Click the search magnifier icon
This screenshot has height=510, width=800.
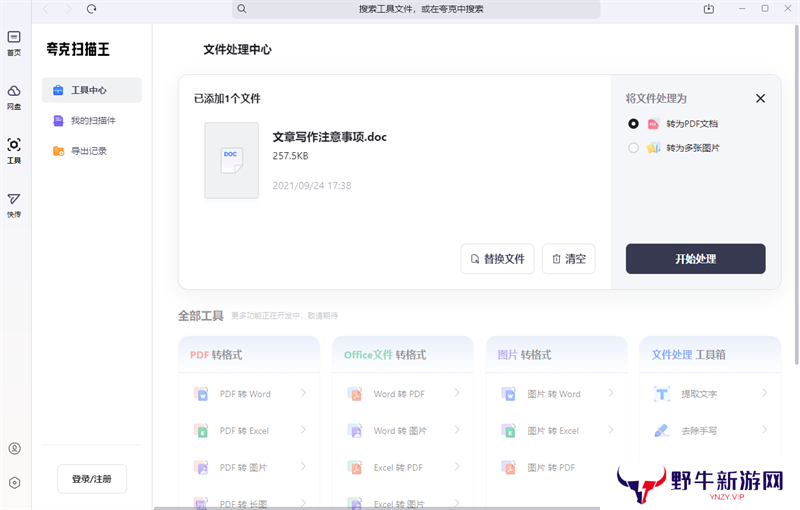click(242, 9)
